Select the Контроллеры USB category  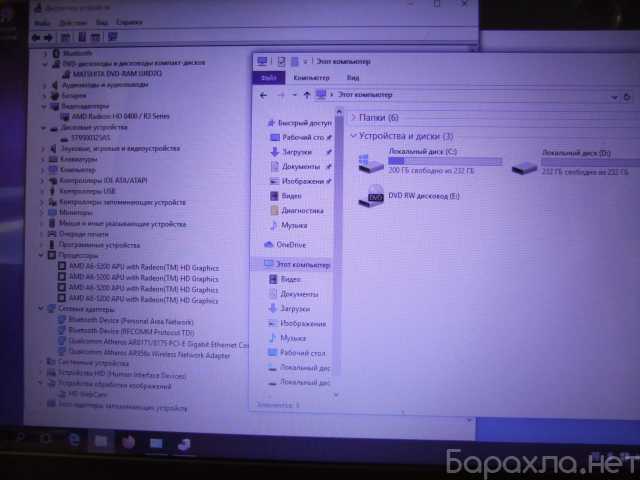87,191
